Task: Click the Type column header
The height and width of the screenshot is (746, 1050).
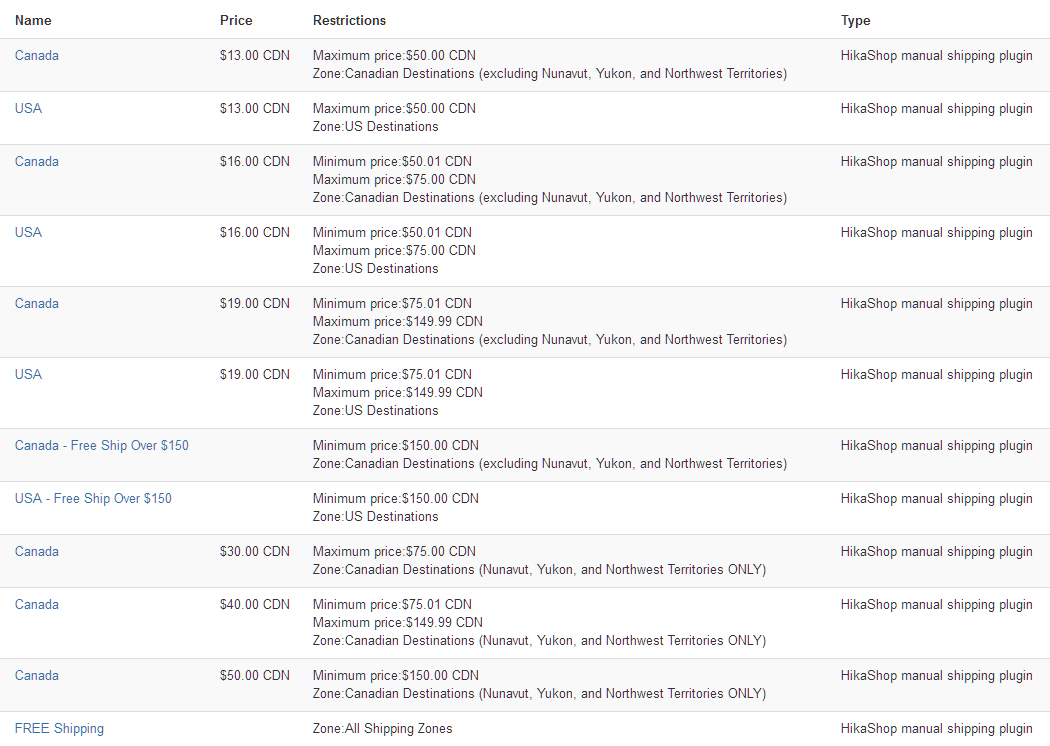Action: (855, 21)
